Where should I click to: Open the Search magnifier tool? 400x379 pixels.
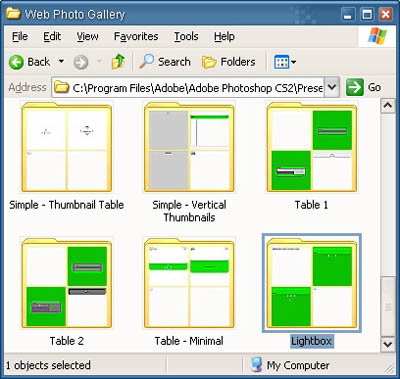point(146,61)
